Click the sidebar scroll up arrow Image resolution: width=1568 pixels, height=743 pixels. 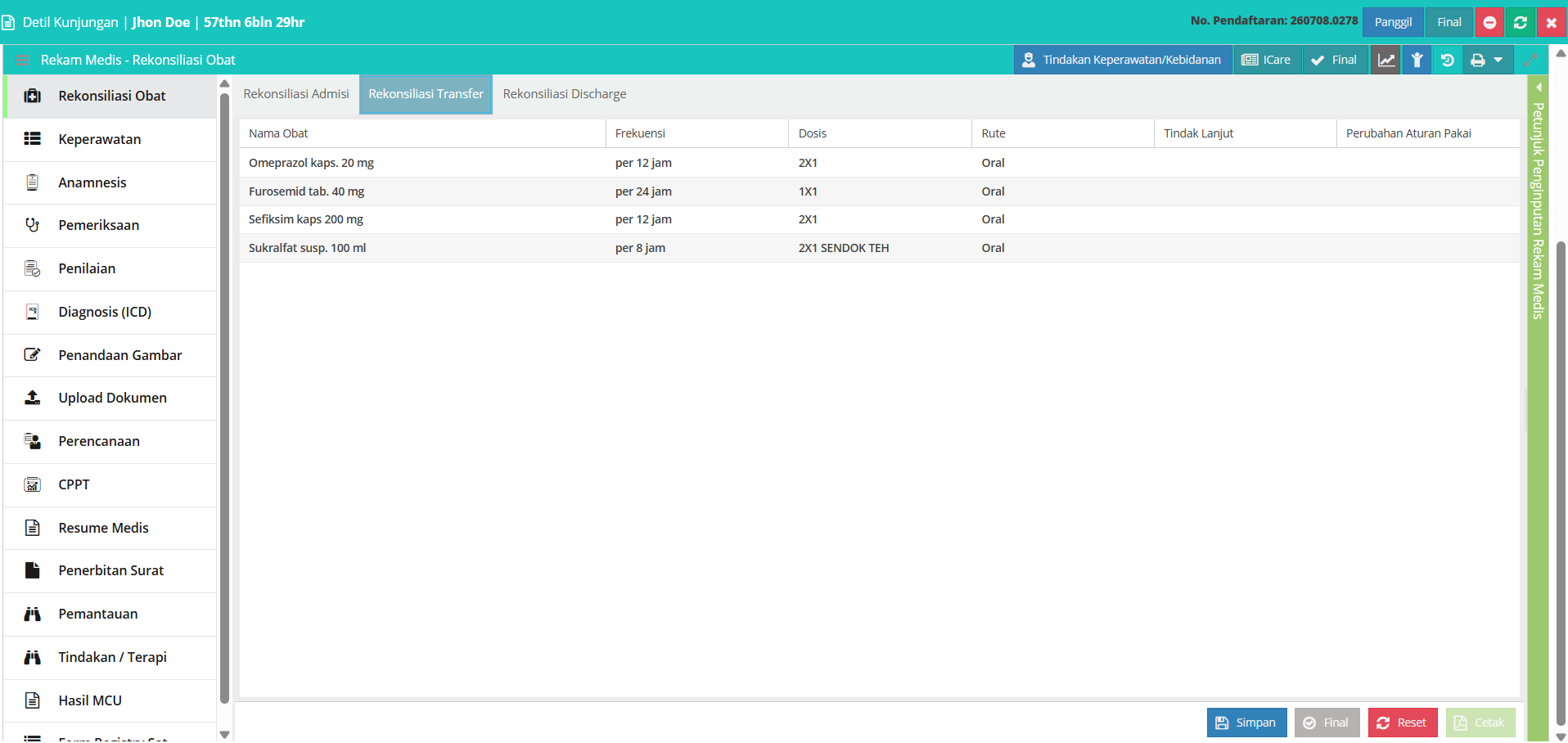[x=225, y=83]
